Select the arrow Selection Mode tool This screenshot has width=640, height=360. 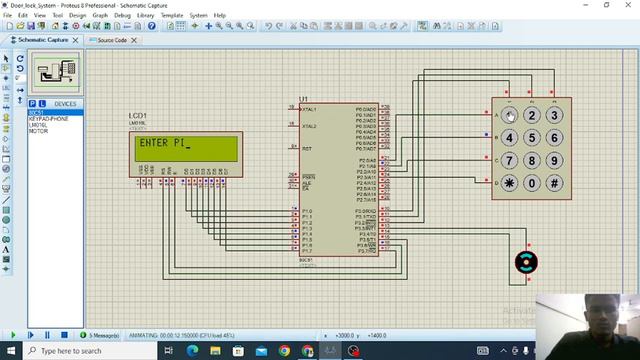pyautogui.click(x=6, y=59)
